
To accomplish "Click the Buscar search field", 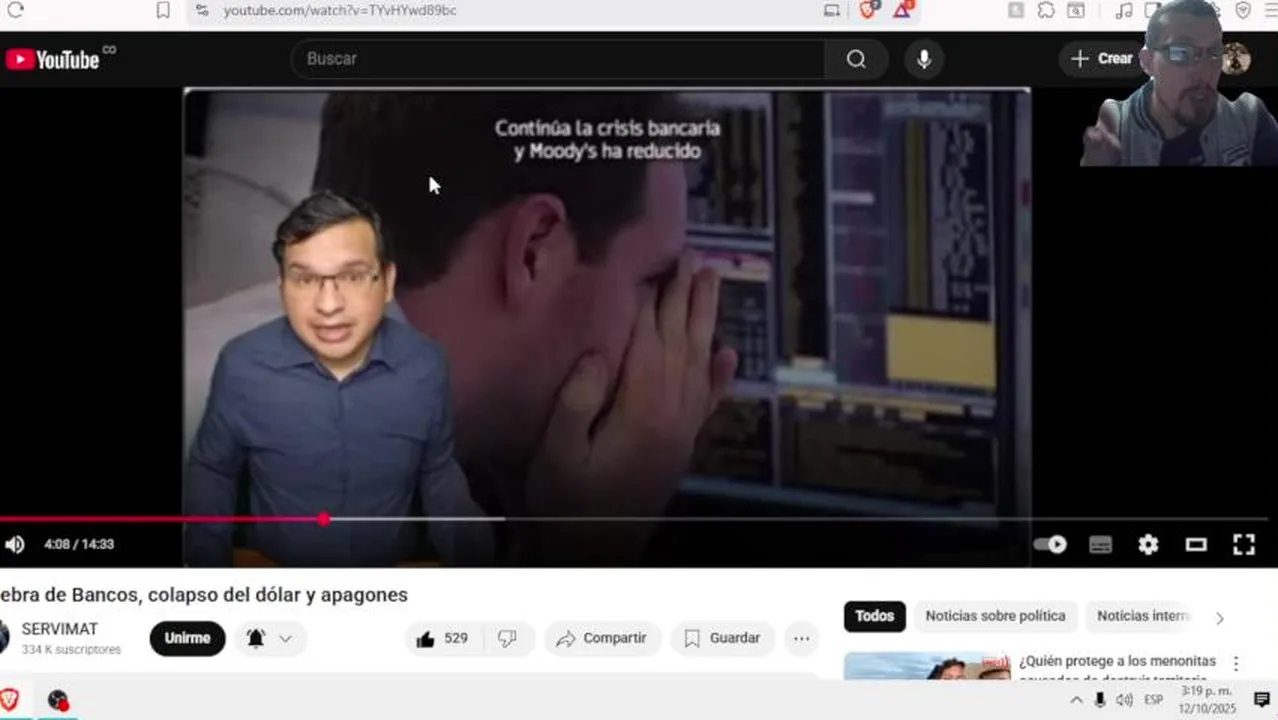I will pyautogui.click(x=558, y=59).
